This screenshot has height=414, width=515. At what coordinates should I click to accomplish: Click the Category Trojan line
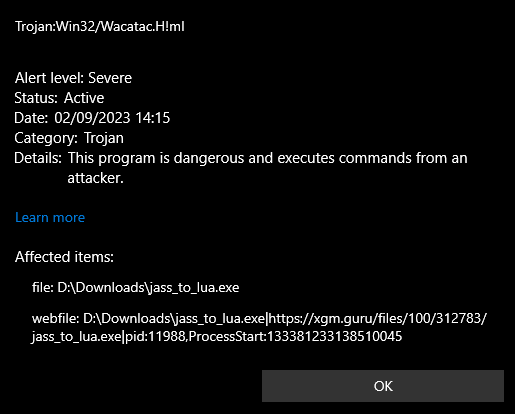pyautogui.click(x=69, y=138)
